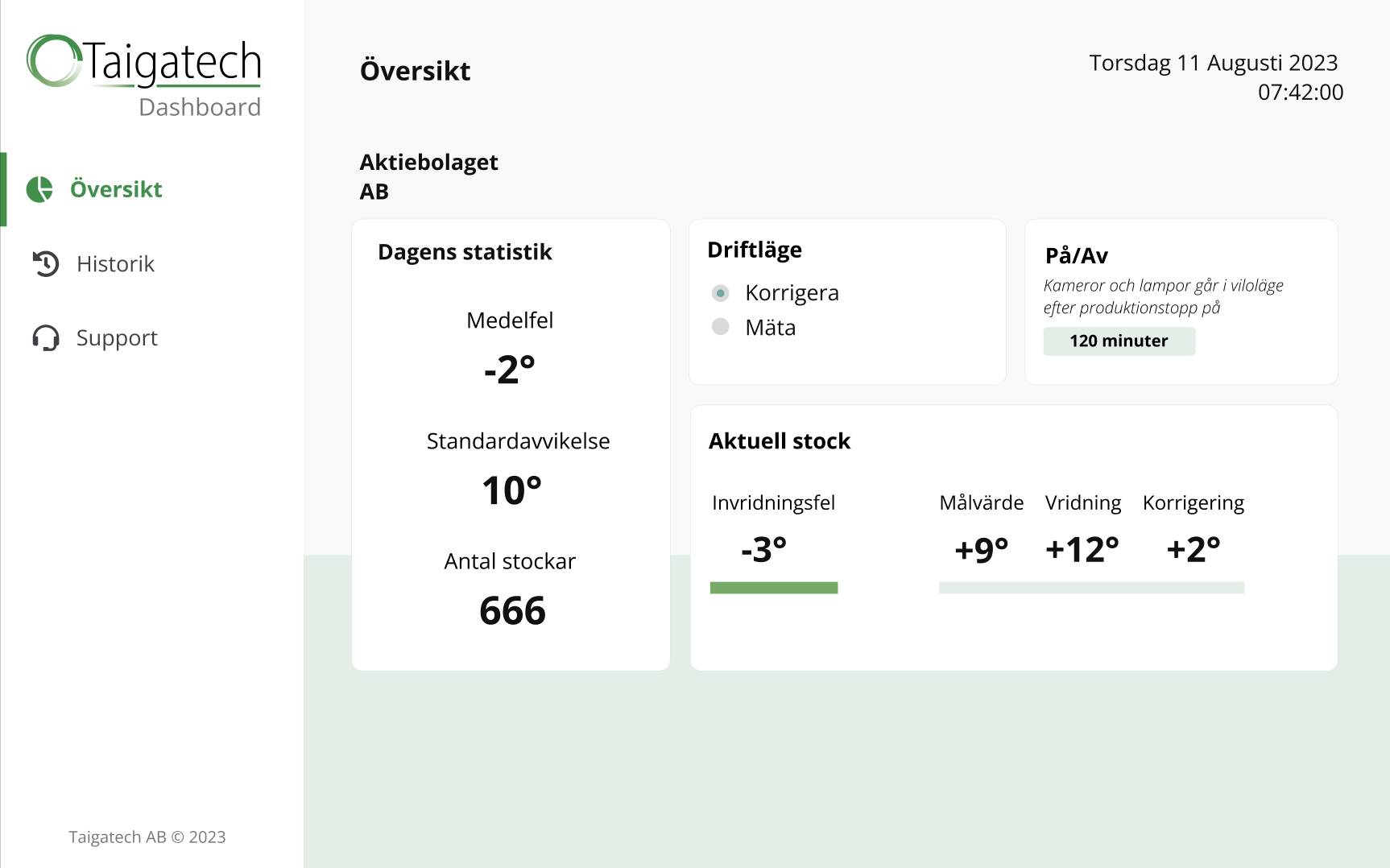Viewport: 1390px width, 868px height.
Task: Click the date and time display
Action: 1216,77
